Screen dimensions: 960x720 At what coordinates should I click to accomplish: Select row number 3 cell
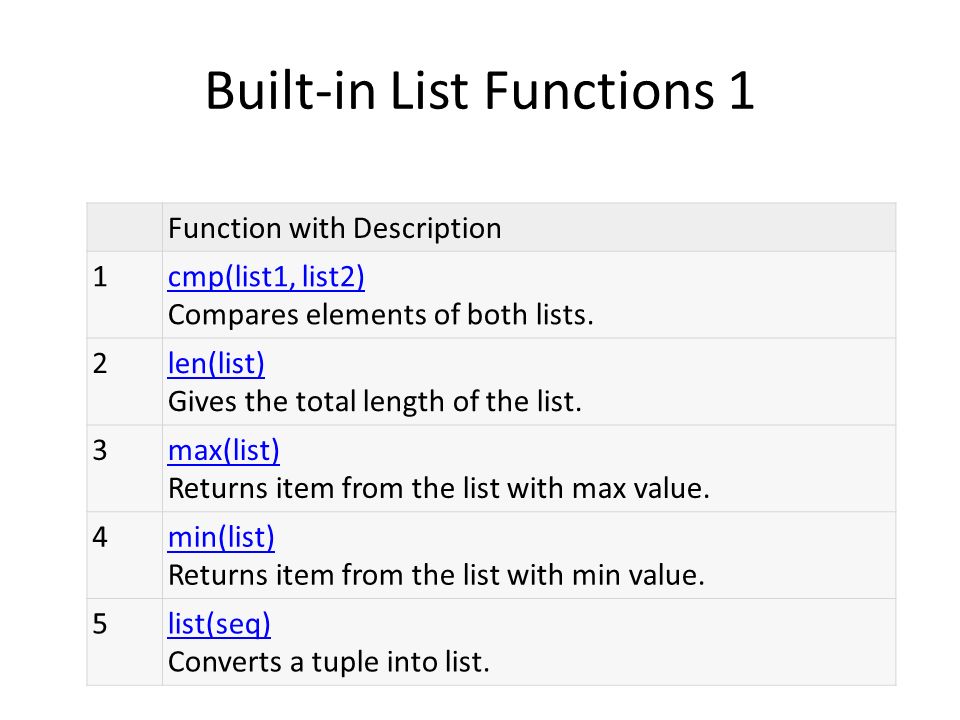click(124, 468)
